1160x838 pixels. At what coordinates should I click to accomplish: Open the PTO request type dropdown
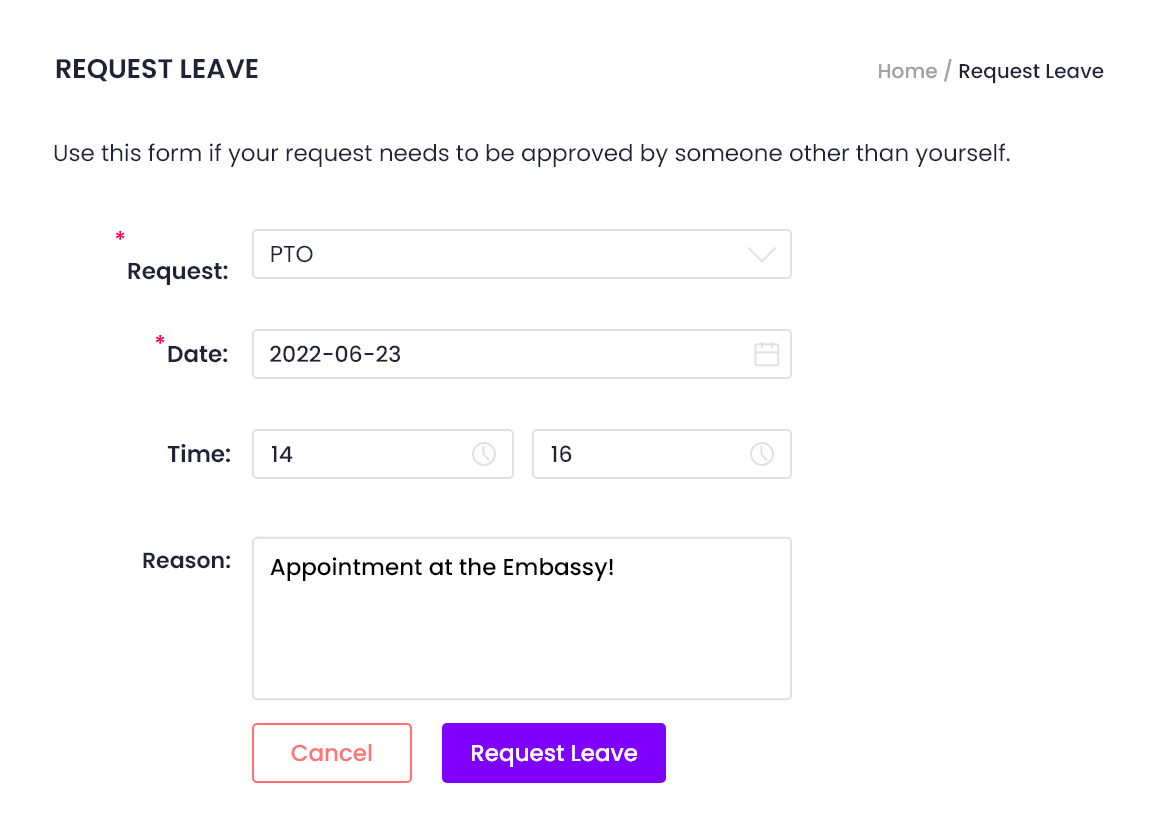[x=522, y=254]
